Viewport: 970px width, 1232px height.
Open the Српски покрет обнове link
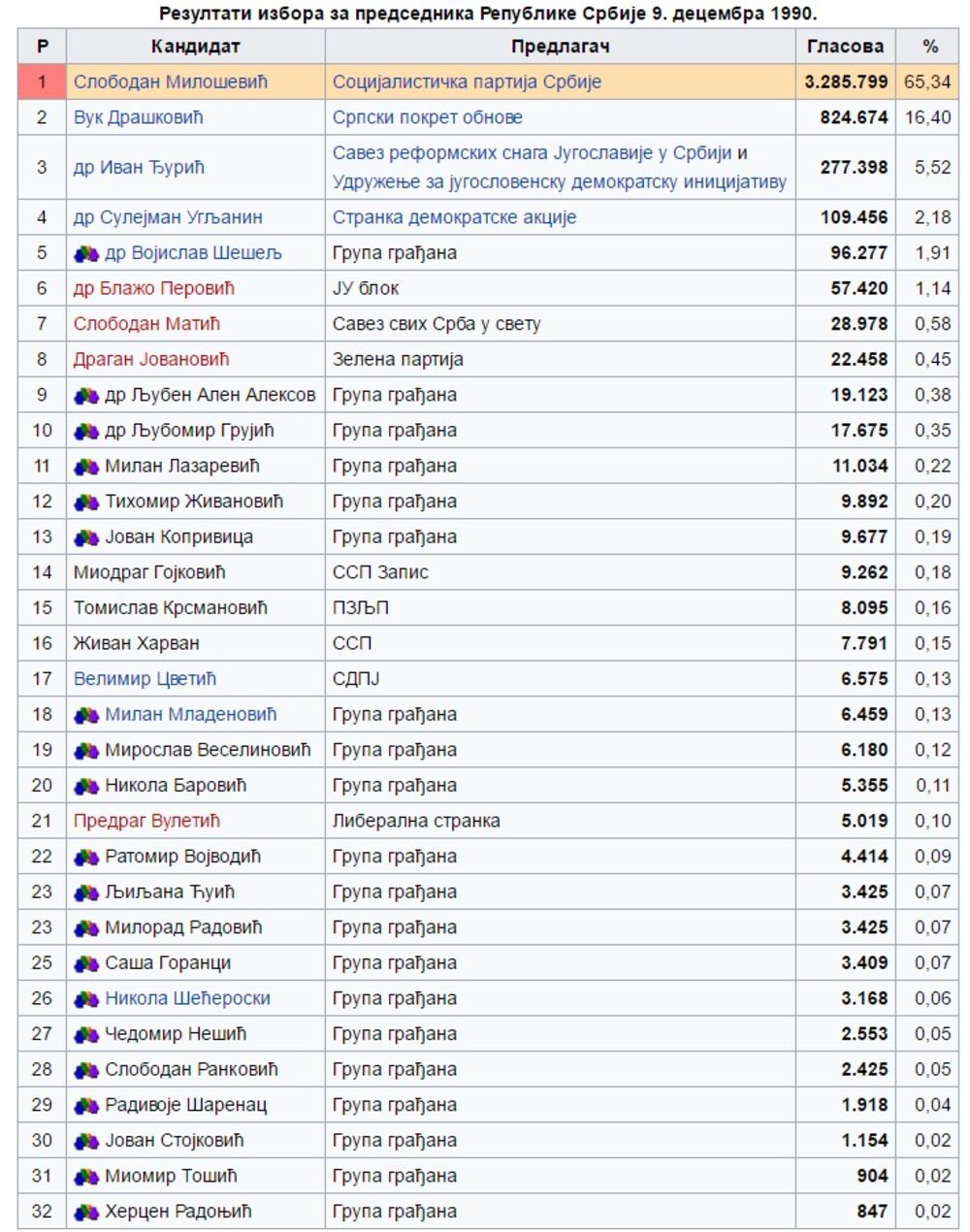427,117
